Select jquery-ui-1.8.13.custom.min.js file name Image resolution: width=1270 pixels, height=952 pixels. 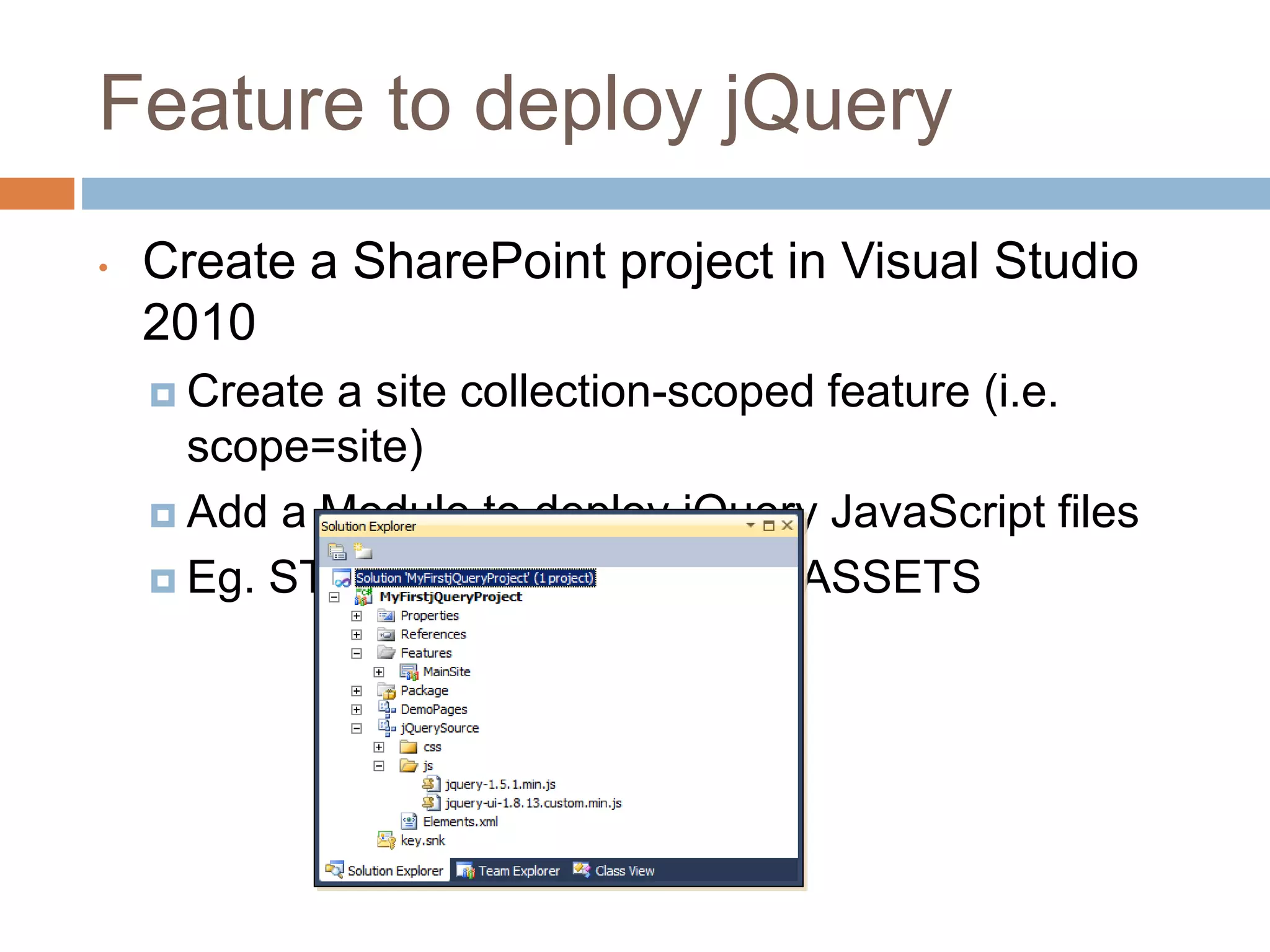(x=533, y=803)
